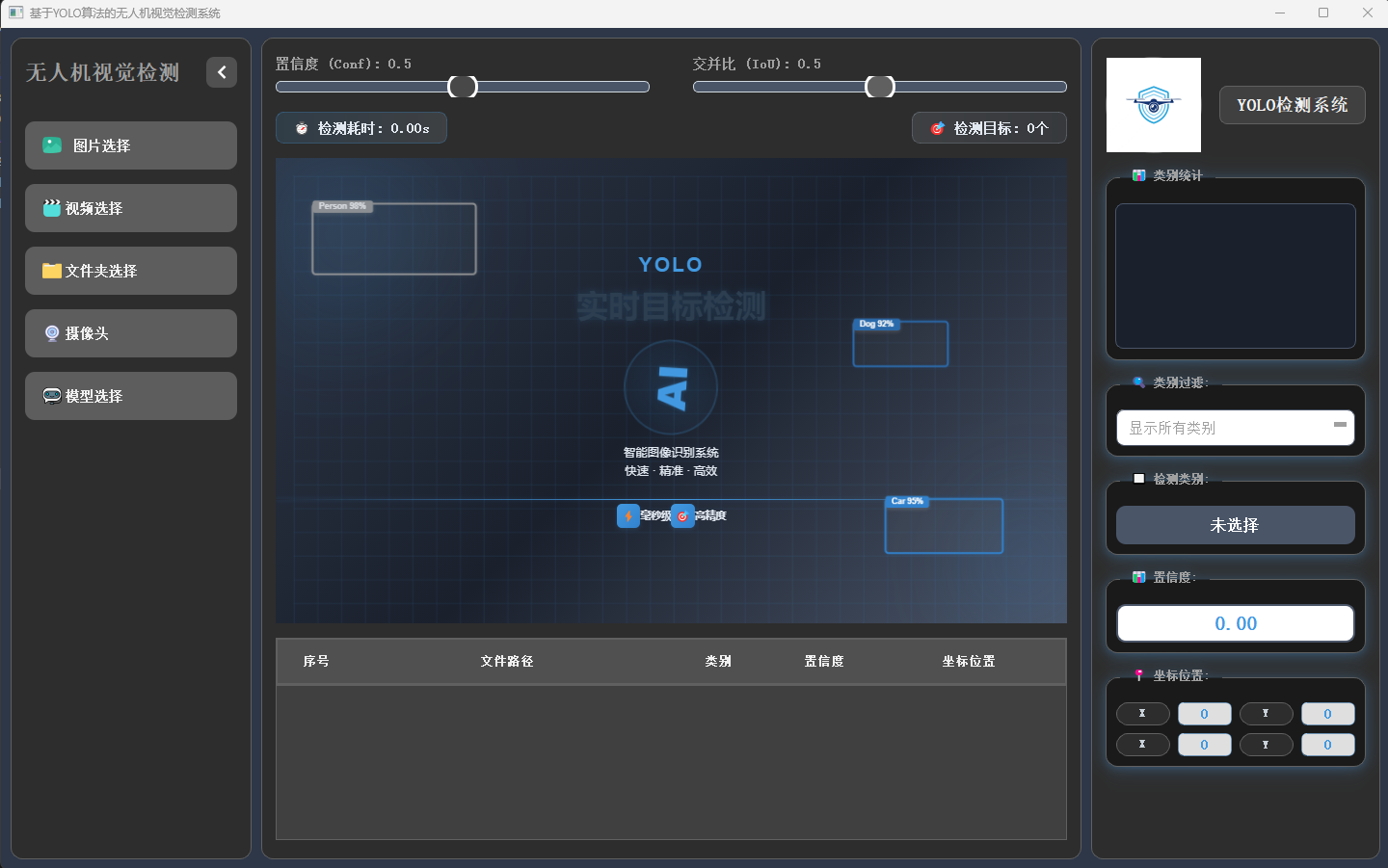Click the app icon in the title bar

[15, 13]
